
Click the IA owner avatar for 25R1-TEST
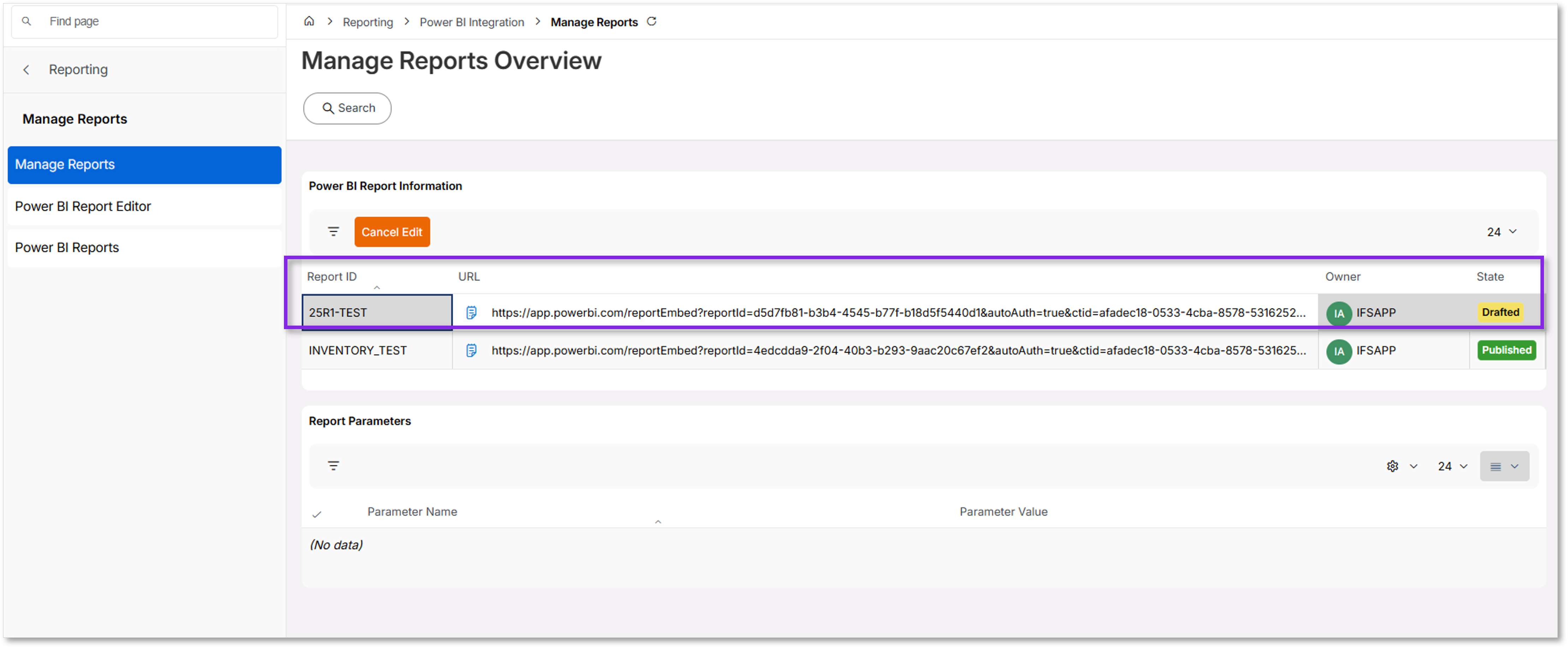coord(1339,313)
